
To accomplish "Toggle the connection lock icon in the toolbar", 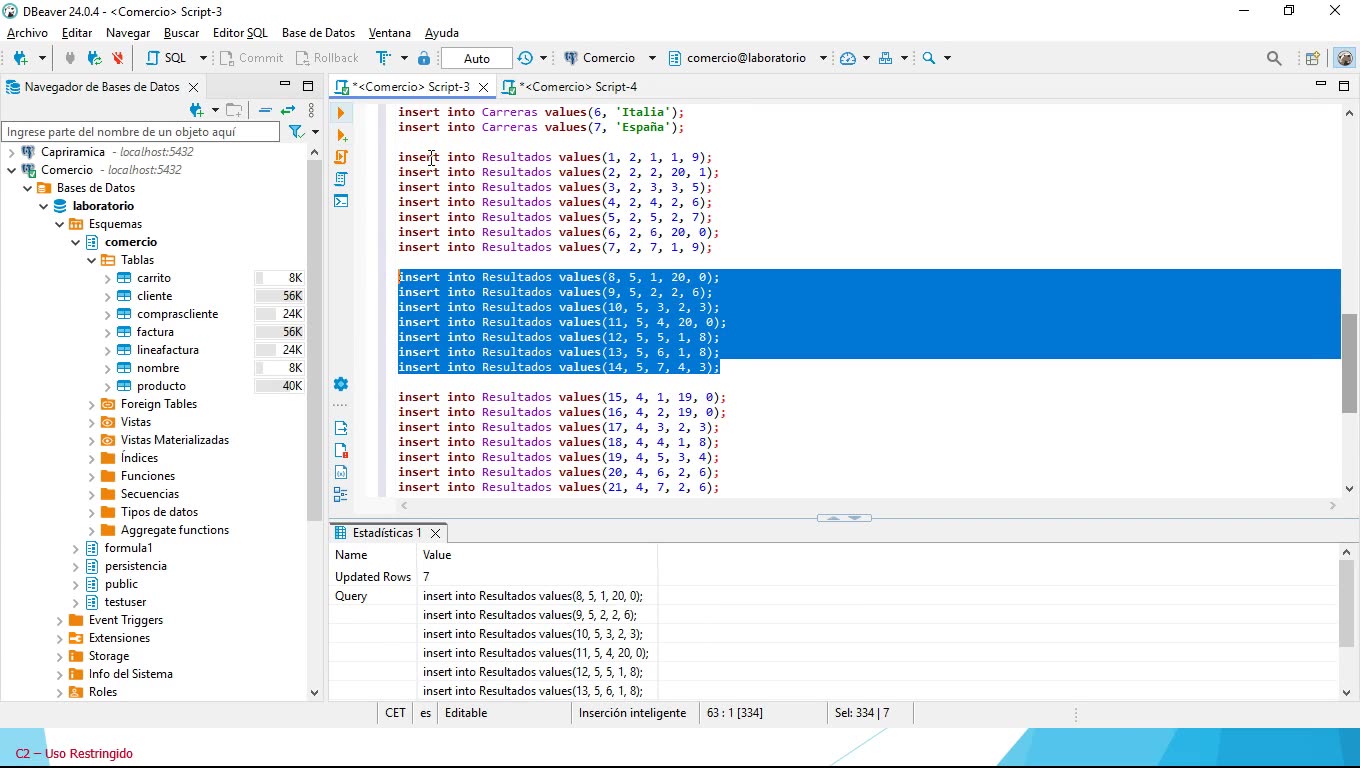I will (x=424, y=57).
